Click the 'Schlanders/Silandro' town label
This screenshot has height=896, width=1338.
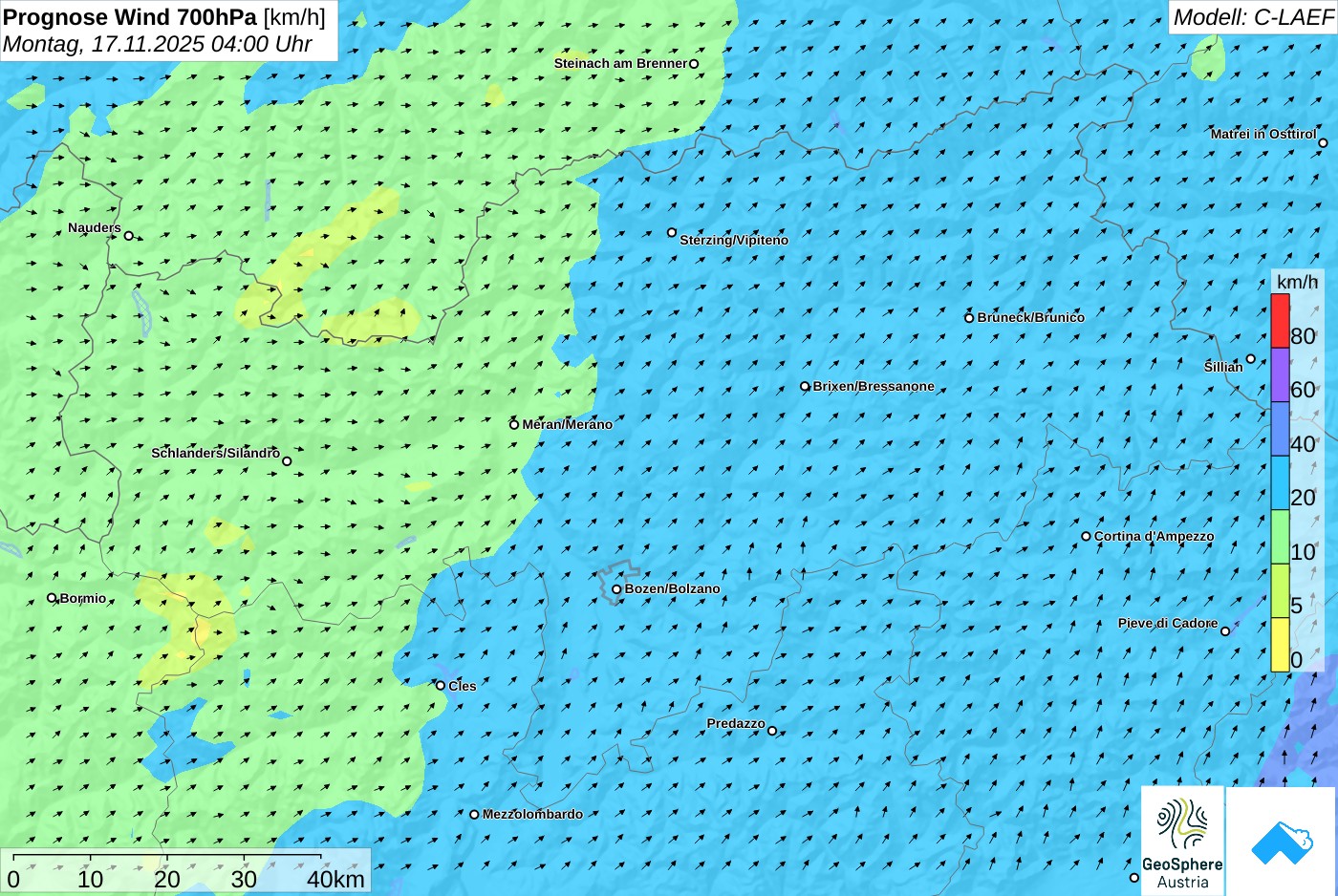[x=216, y=453]
